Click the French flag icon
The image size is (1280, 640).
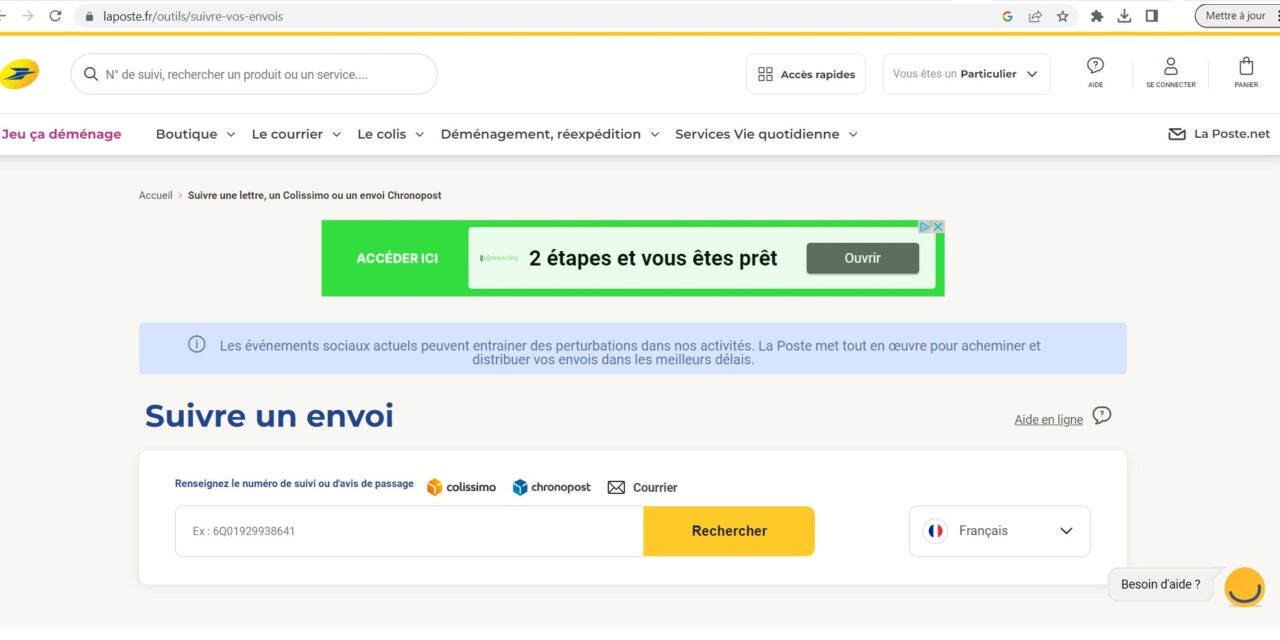pyautogui.click(x=936, y=531)
